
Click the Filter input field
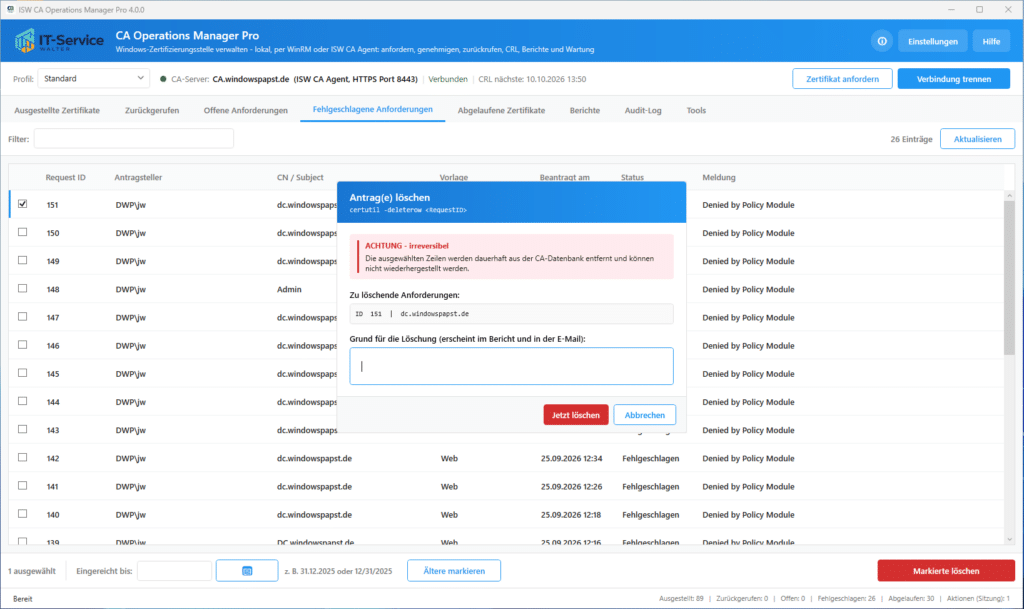tap(134, 138)
